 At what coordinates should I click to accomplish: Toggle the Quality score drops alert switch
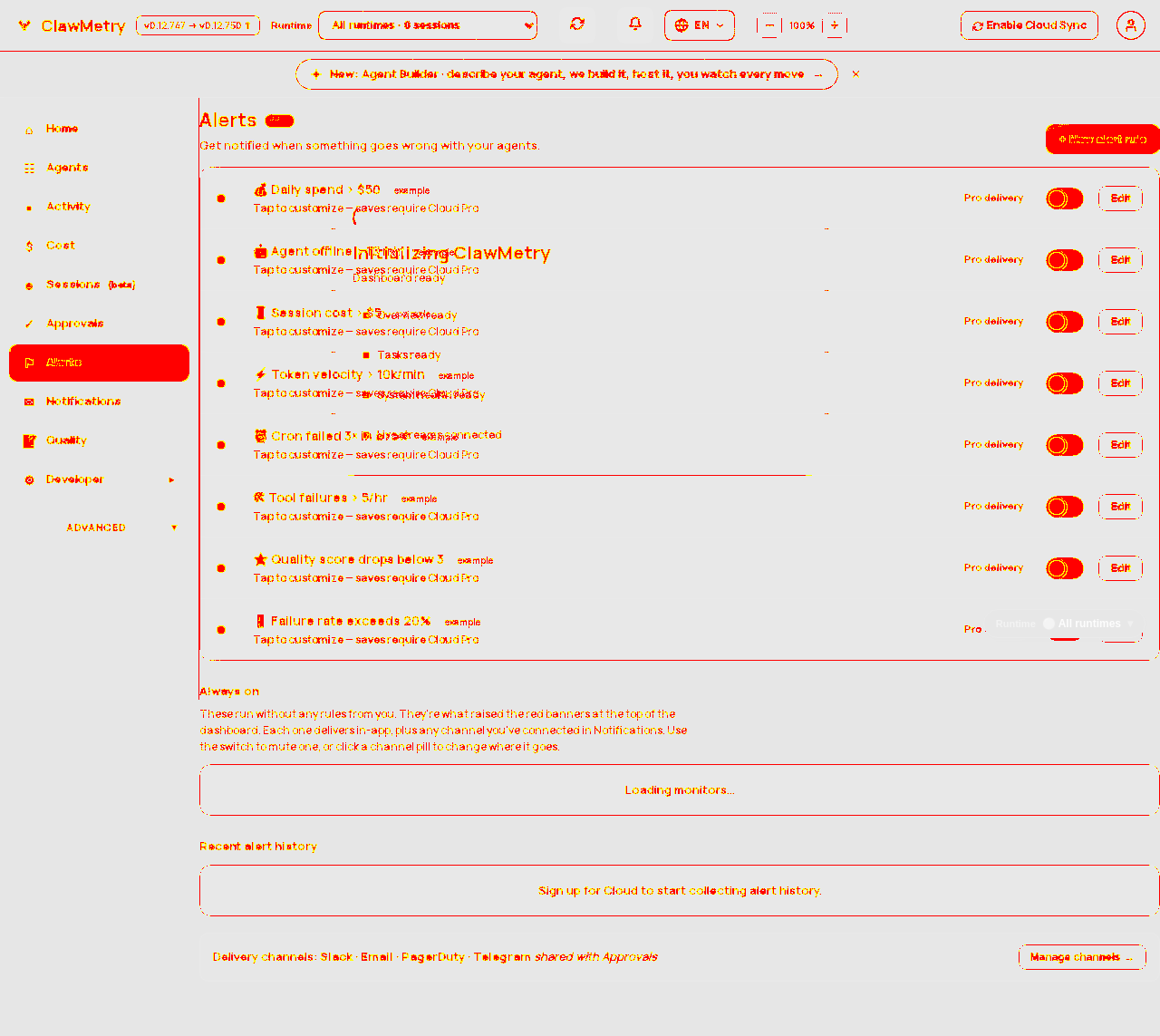pos(1065,568)
